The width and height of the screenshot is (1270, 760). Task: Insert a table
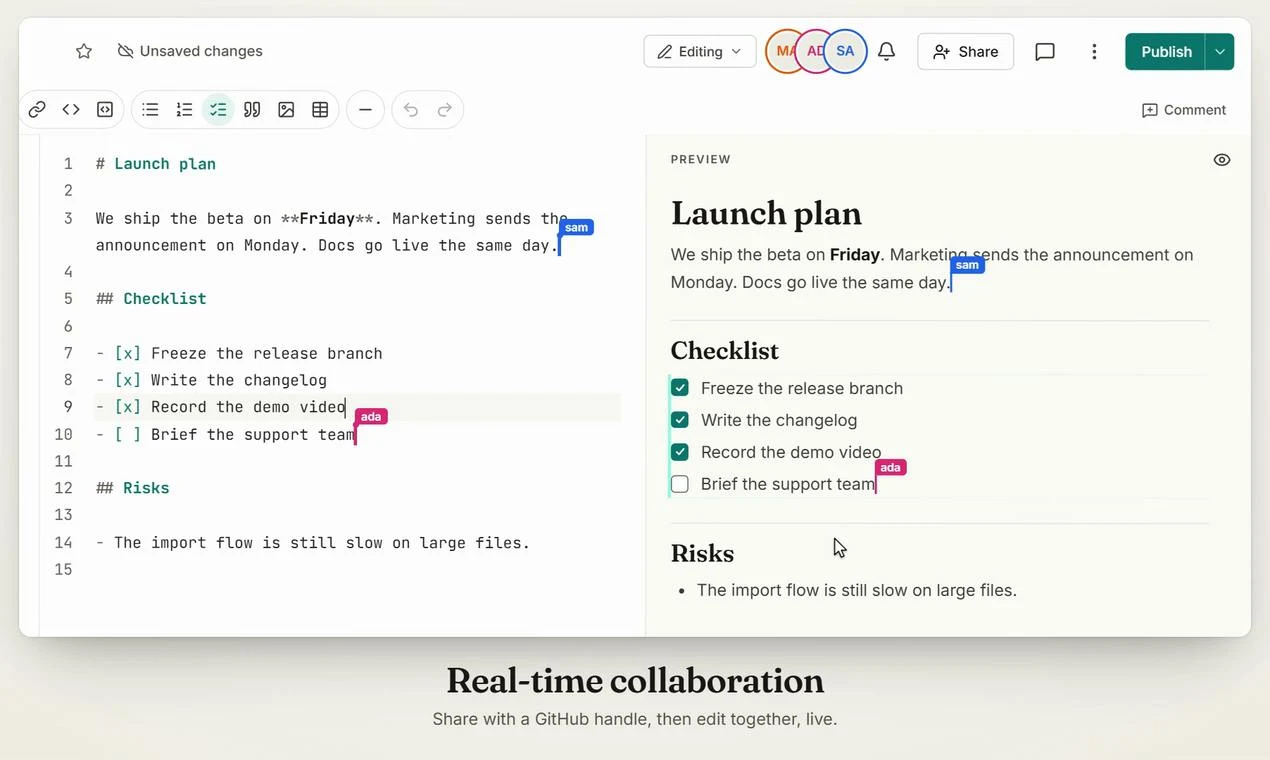click(320, 110)
